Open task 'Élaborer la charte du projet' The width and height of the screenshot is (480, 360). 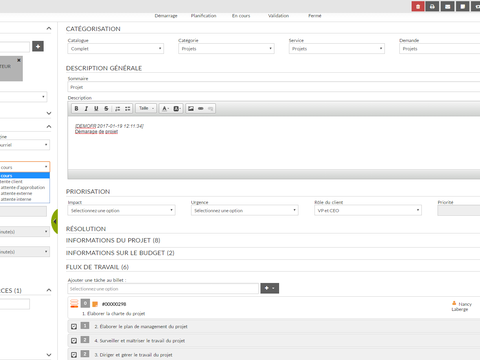(114, 314)
